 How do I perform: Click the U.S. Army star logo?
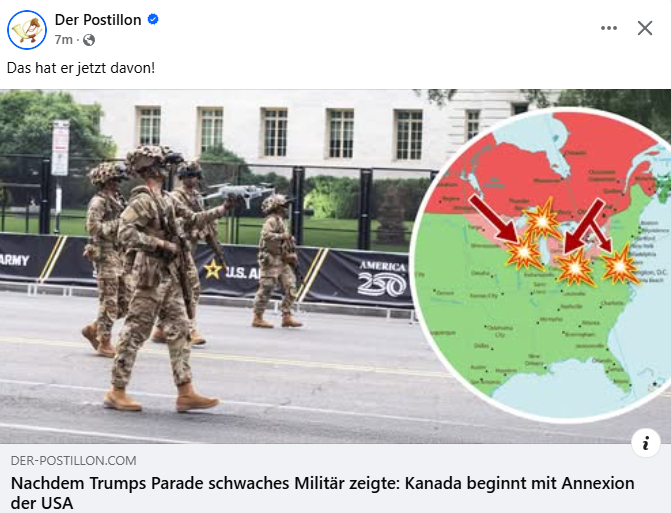[x=213, y=270]
